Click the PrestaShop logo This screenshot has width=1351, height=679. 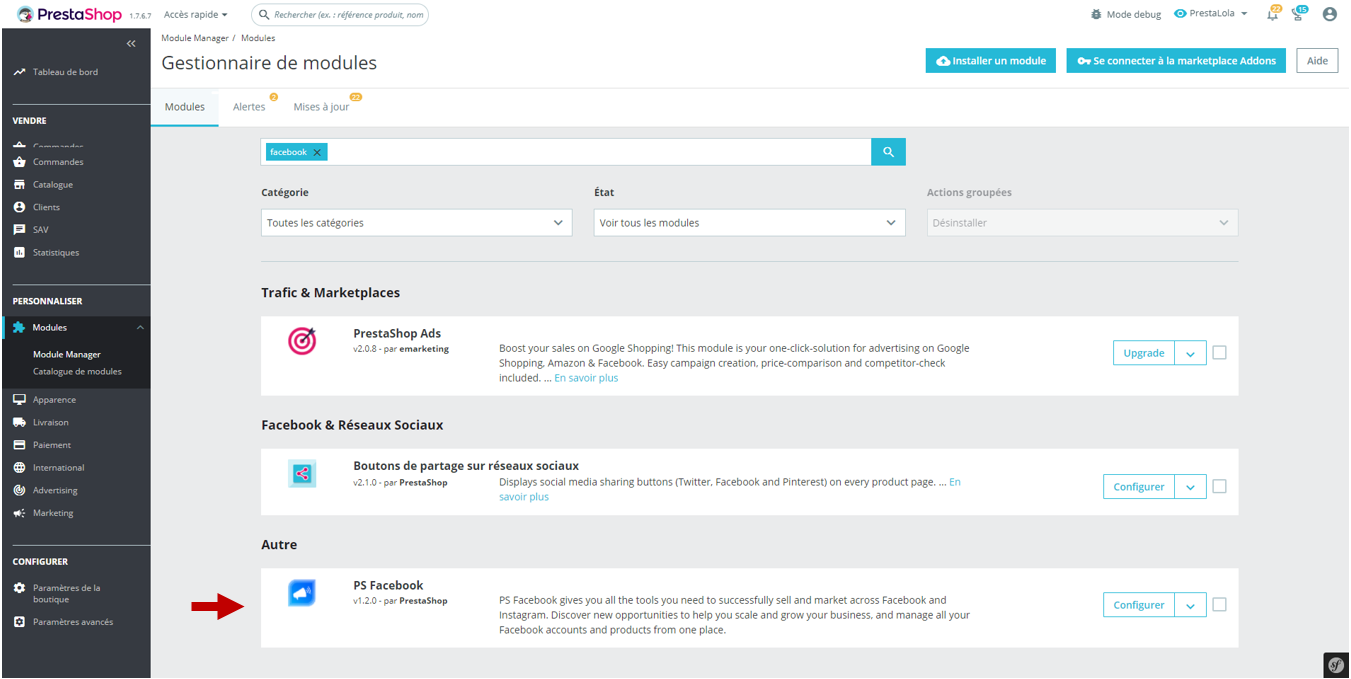pos(67,15)
